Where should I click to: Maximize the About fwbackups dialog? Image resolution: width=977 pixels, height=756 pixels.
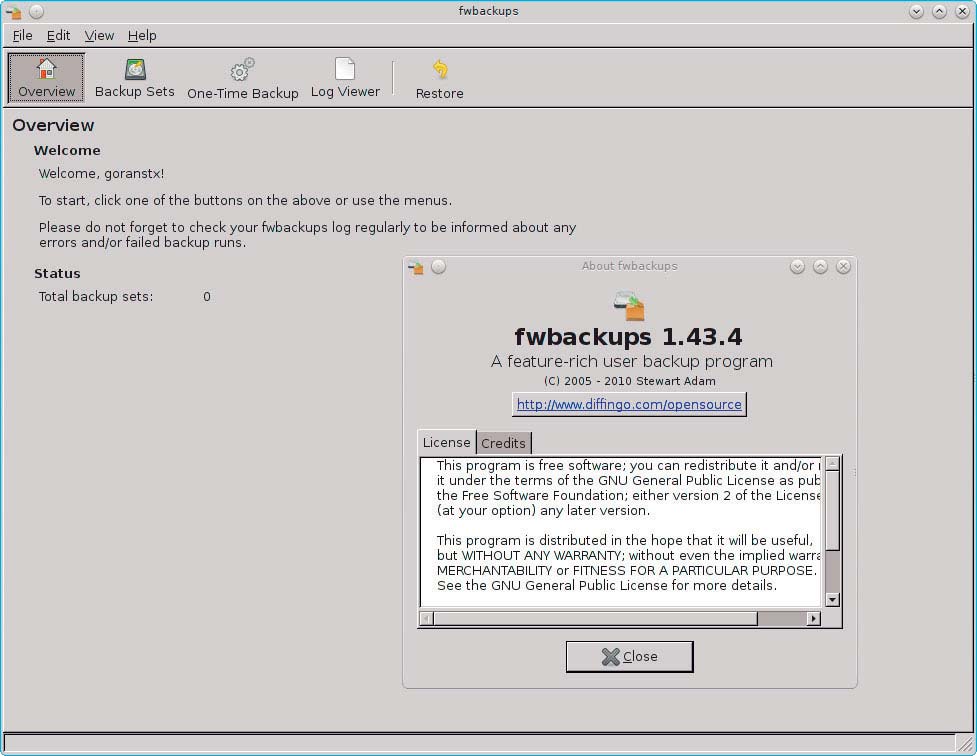tap(820, 267)
